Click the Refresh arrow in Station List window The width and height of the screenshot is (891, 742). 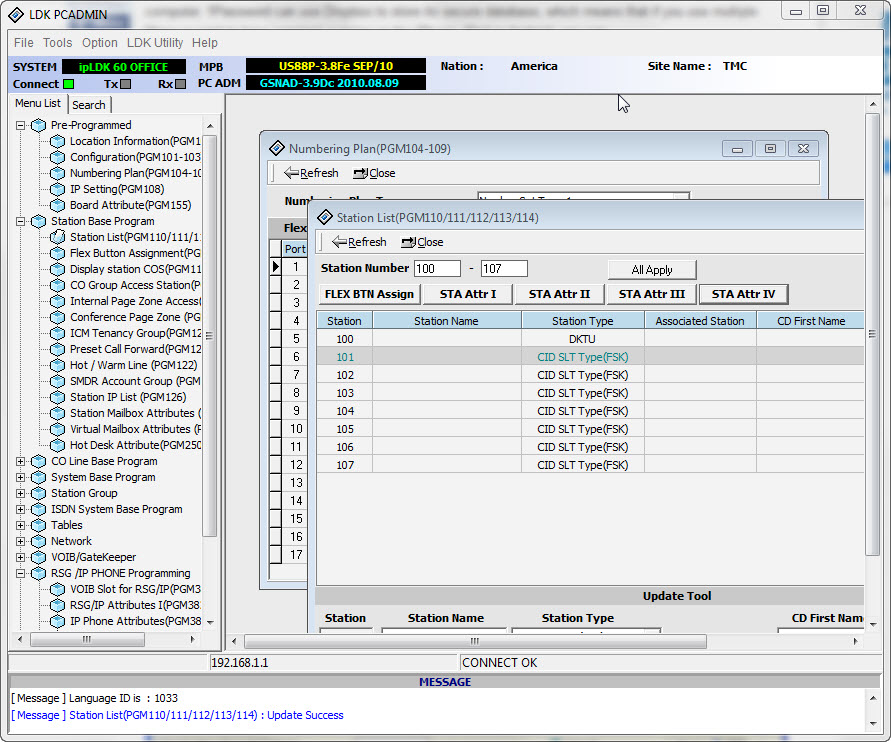339,242
